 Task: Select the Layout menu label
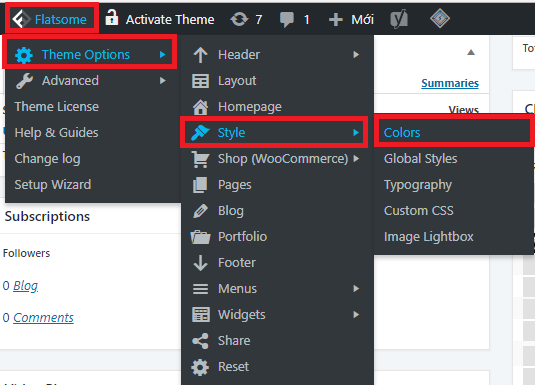237,81
